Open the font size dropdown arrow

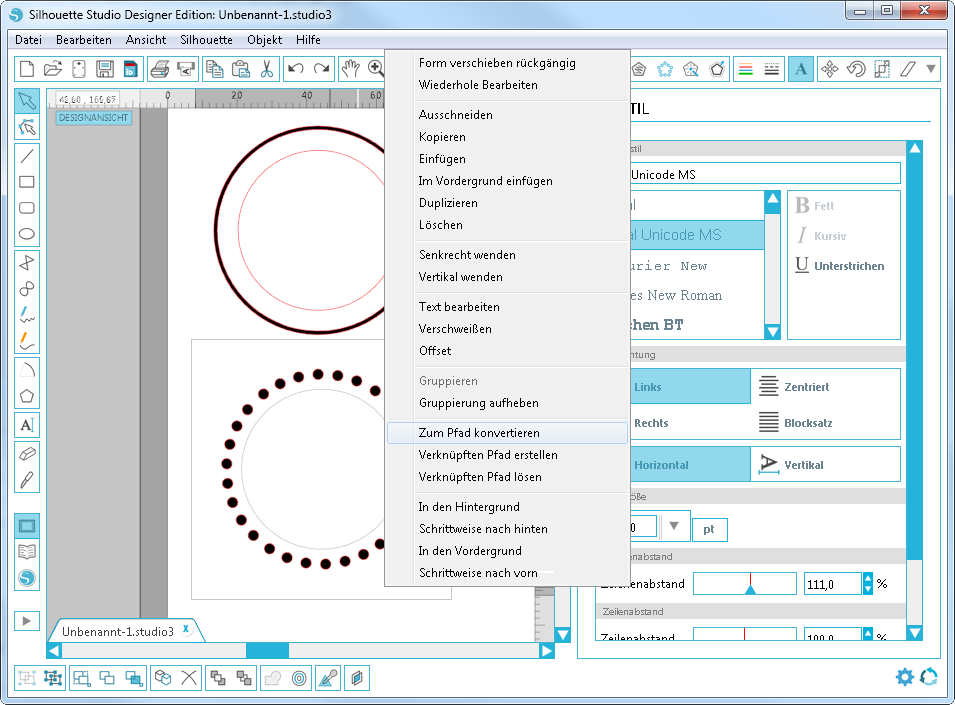674,527
